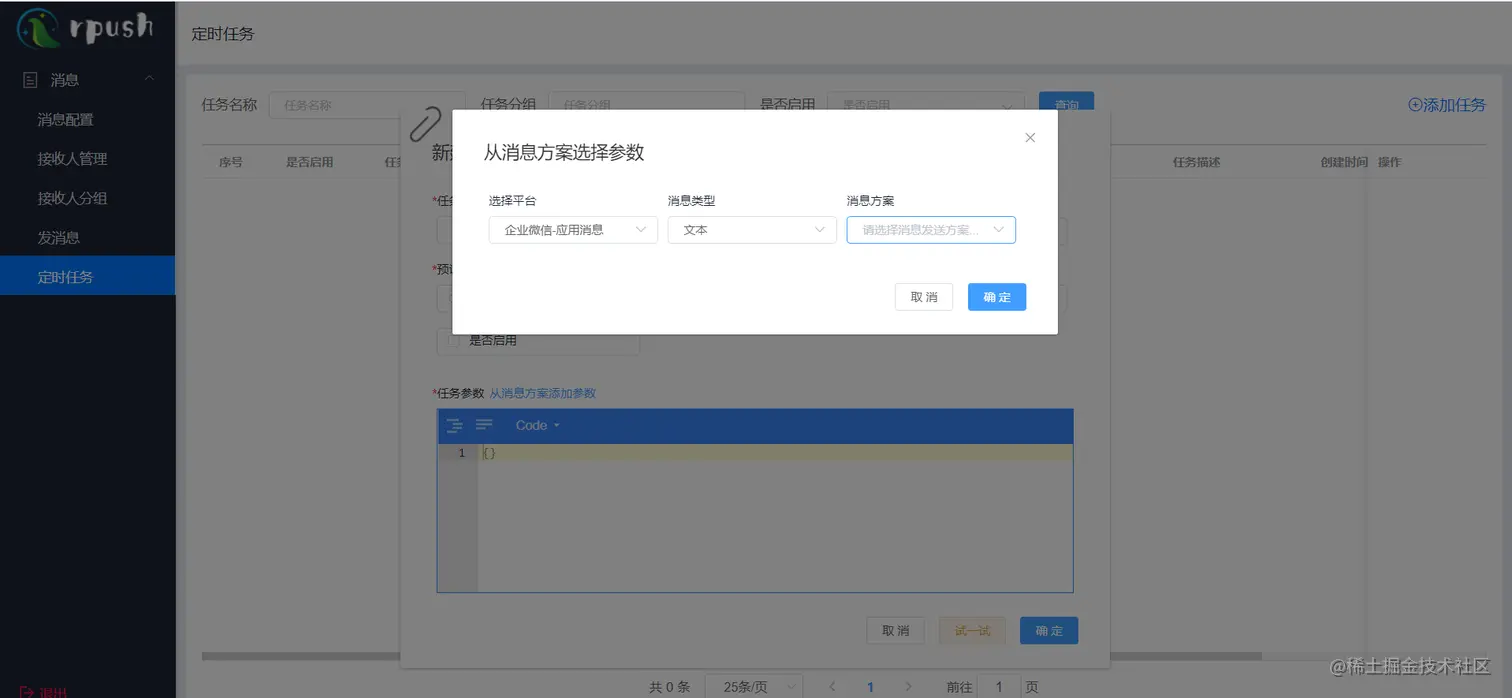Image resolution: width=1512 pixels, height=698 pixels.
Task: Click the 确定 button in the dialog
Action: (x=996, y=296)
